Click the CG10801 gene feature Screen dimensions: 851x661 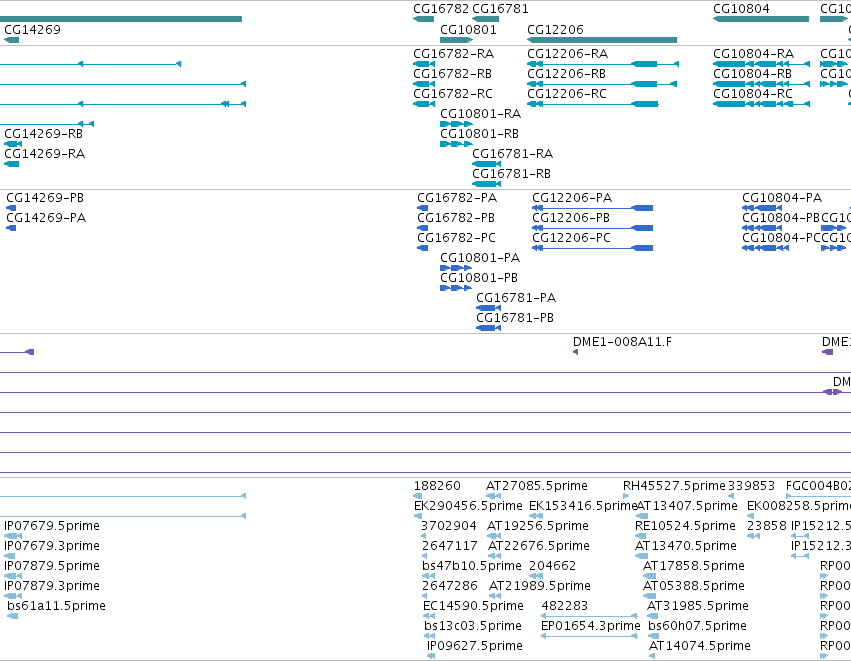coord(456,40)
